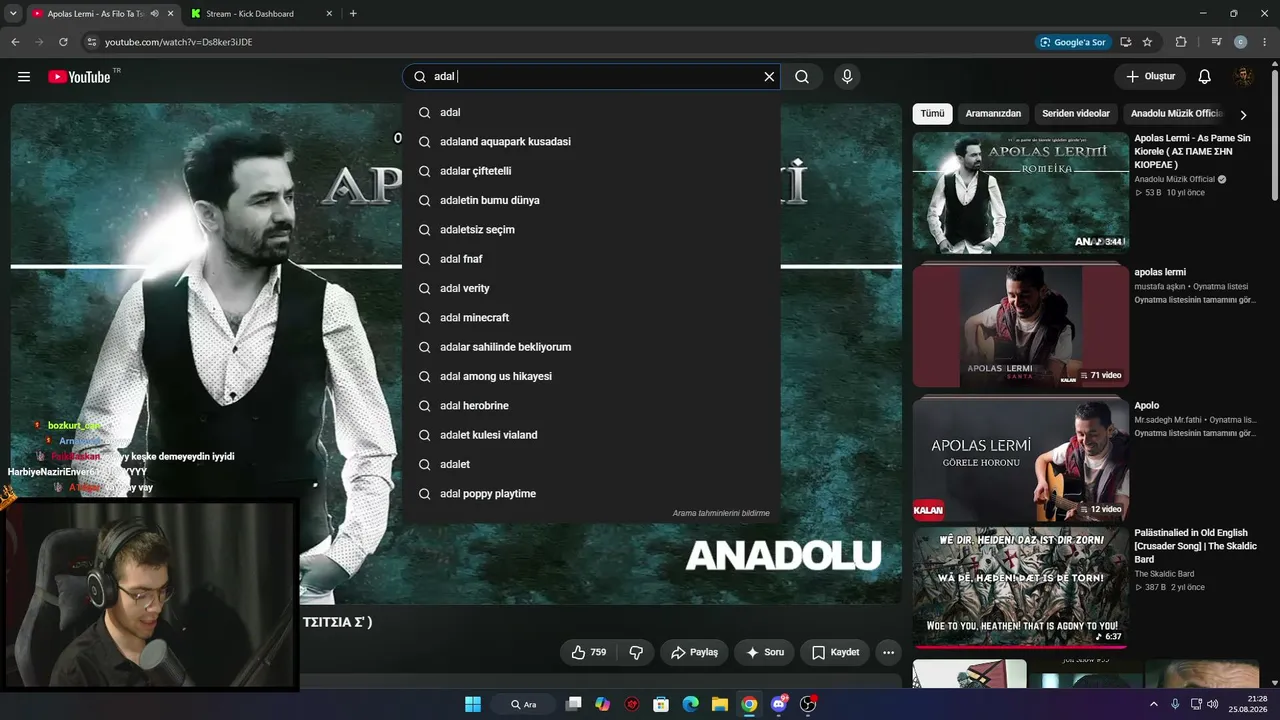
Task: Open the Palästinalied Crusader Song thumbnail
Action: click(1021, 588)
